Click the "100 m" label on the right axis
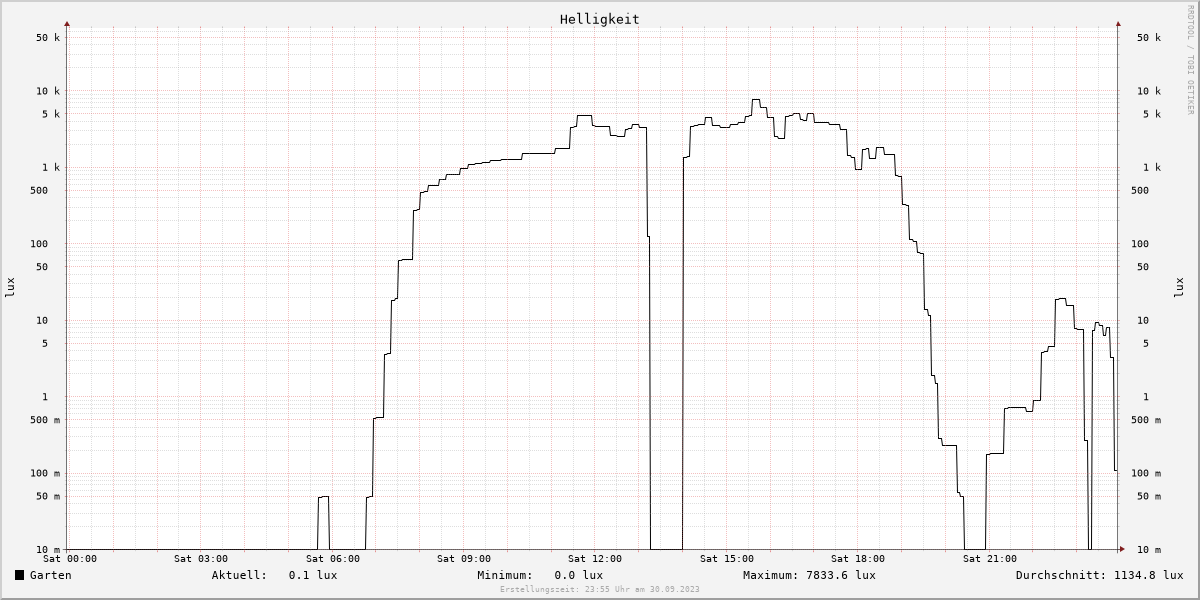 [x=1146, y=474]
